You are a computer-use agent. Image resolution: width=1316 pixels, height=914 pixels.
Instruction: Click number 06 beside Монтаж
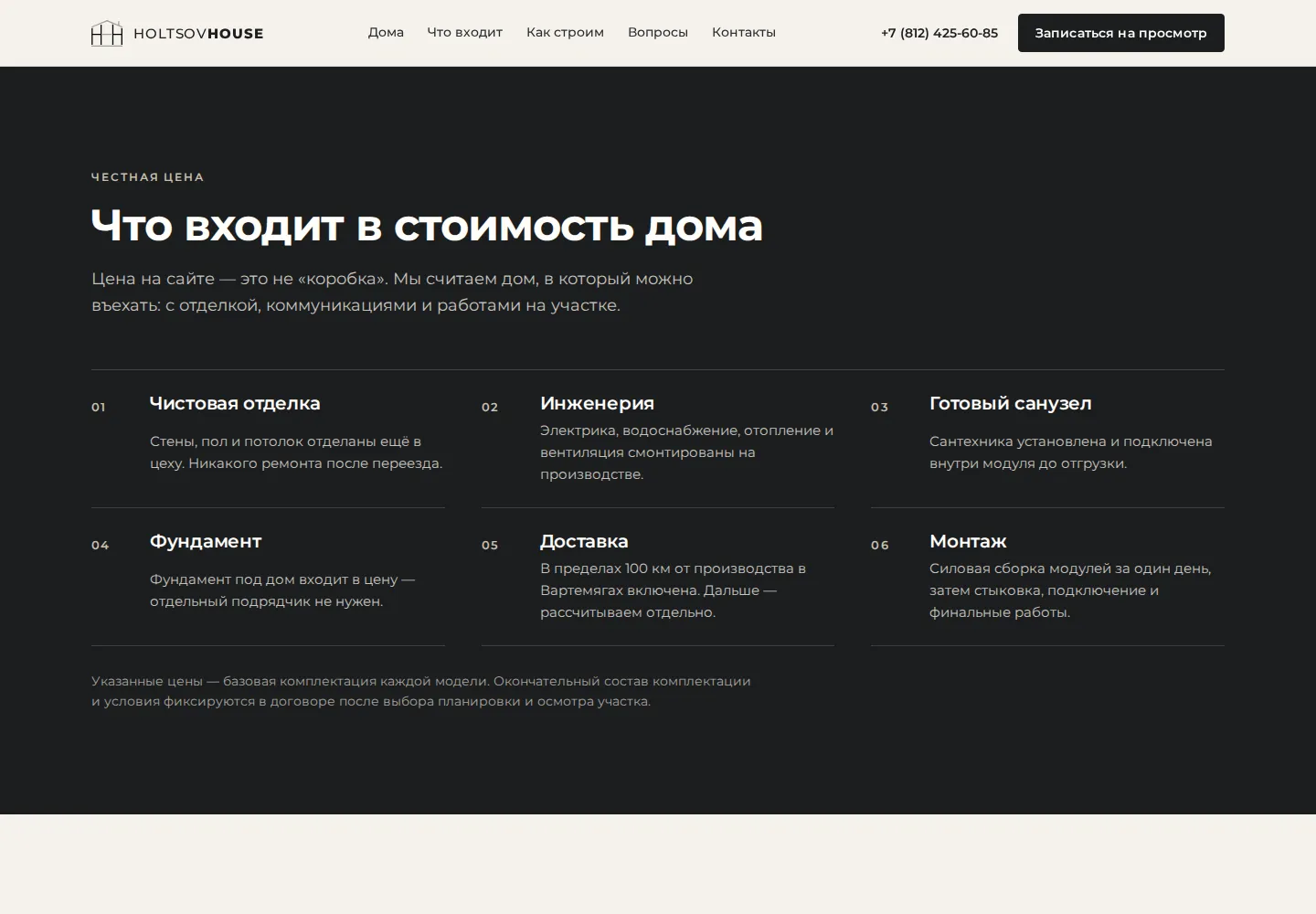click(880, 546)
